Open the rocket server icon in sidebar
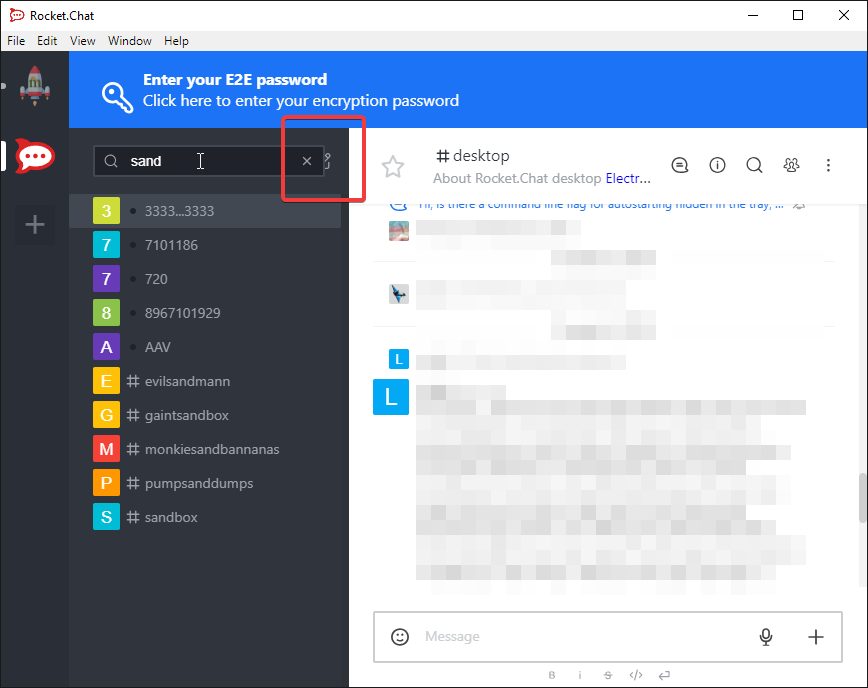868x688 pixels. tap(35, 86)
